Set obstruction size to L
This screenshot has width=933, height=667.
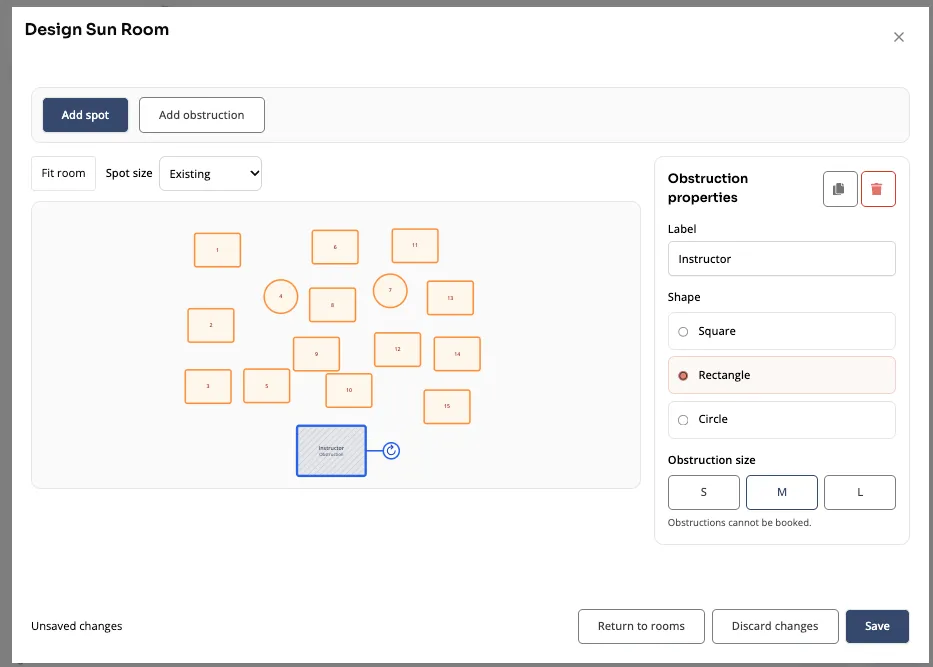pos(859,492)
